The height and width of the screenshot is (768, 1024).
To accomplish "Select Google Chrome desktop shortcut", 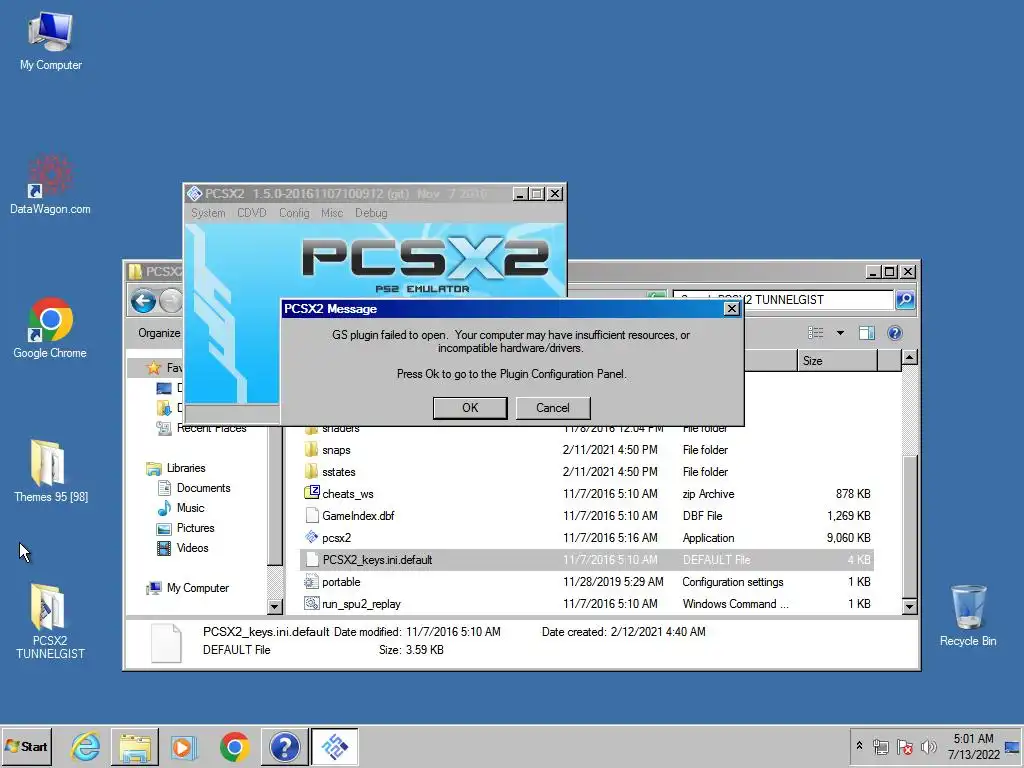I will pyautogui.click(x=50, y=328).
